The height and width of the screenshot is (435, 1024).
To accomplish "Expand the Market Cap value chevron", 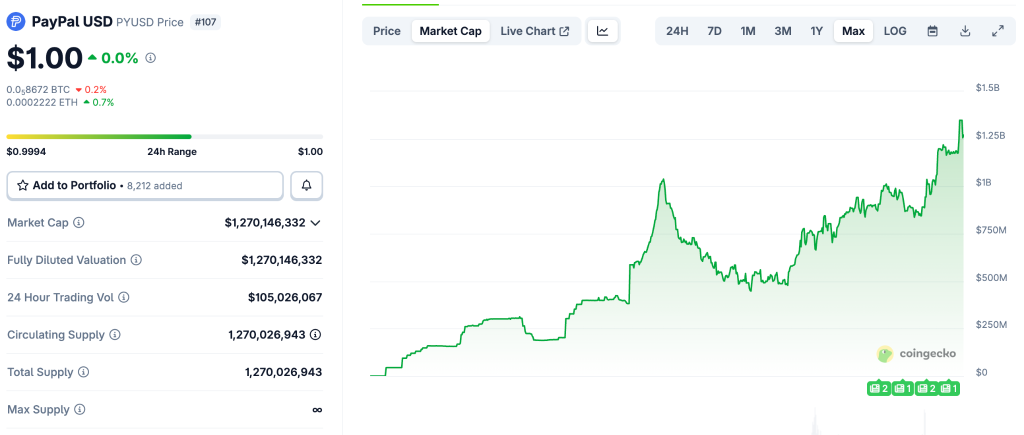I will click(x=316, y=223).
